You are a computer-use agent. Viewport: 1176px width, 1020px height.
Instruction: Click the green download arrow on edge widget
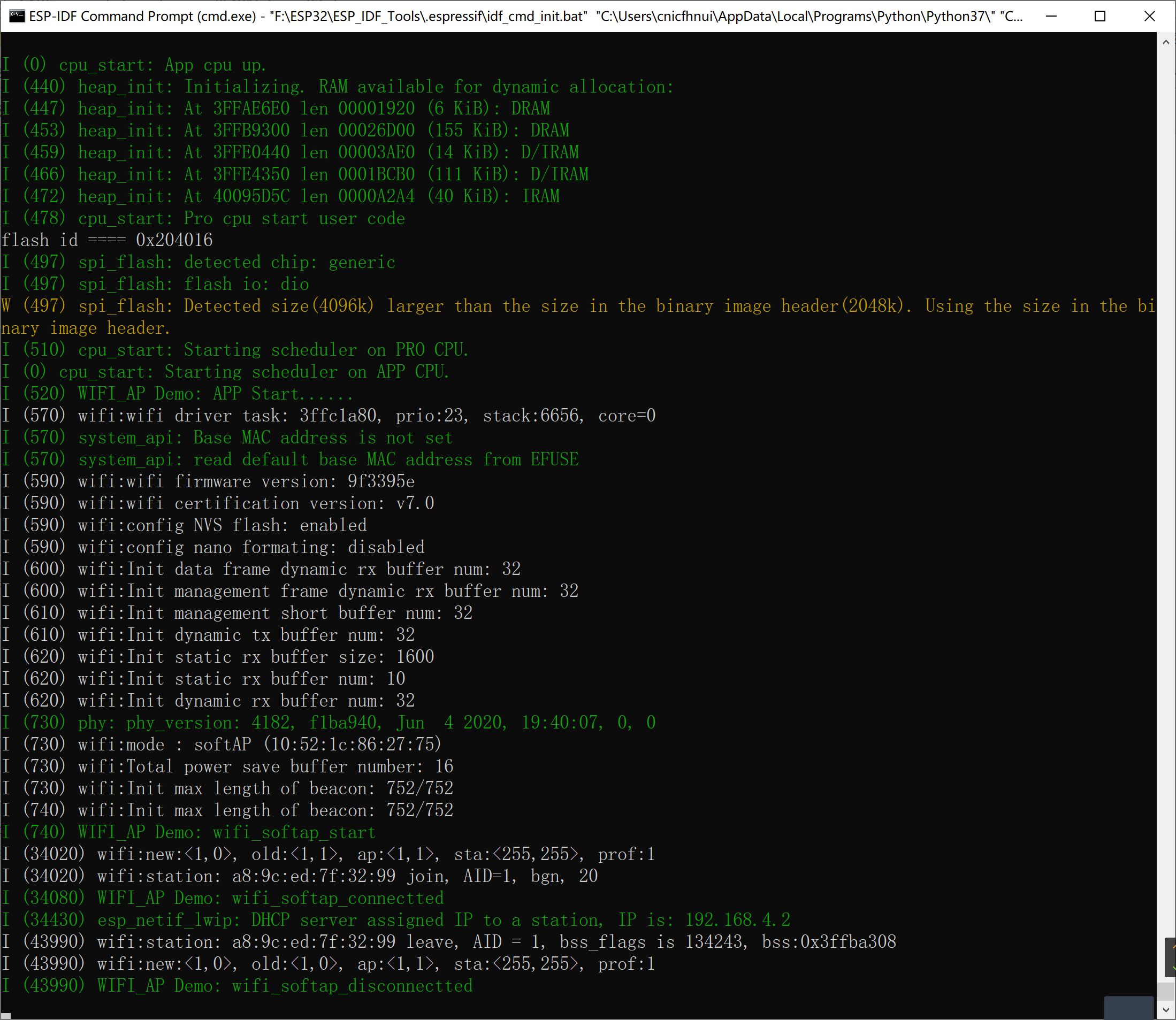pyautogui.click(x=1174, y=969)
